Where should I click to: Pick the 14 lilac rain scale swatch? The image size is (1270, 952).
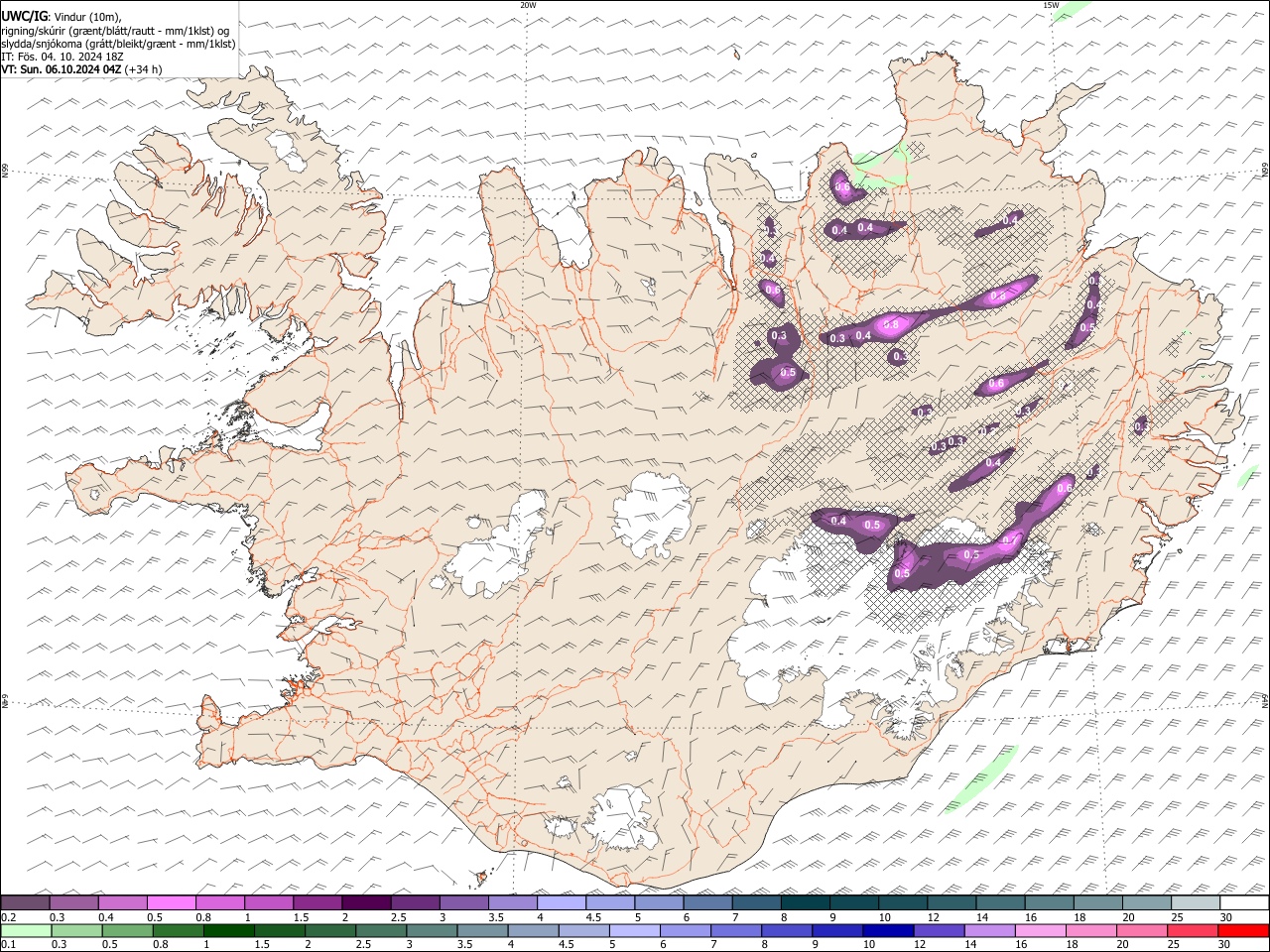[989, 931]
